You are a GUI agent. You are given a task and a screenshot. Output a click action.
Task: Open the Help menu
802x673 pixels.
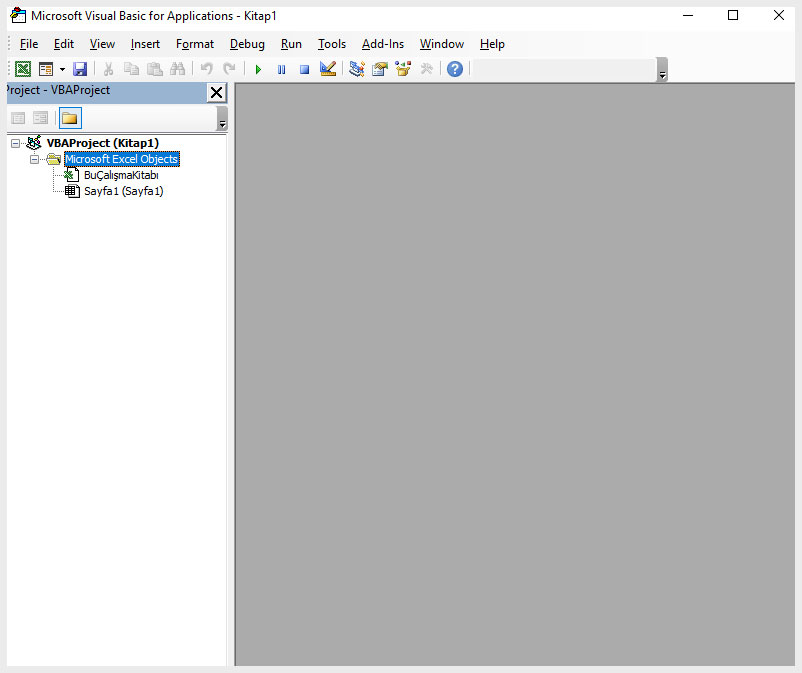[492, 44]
